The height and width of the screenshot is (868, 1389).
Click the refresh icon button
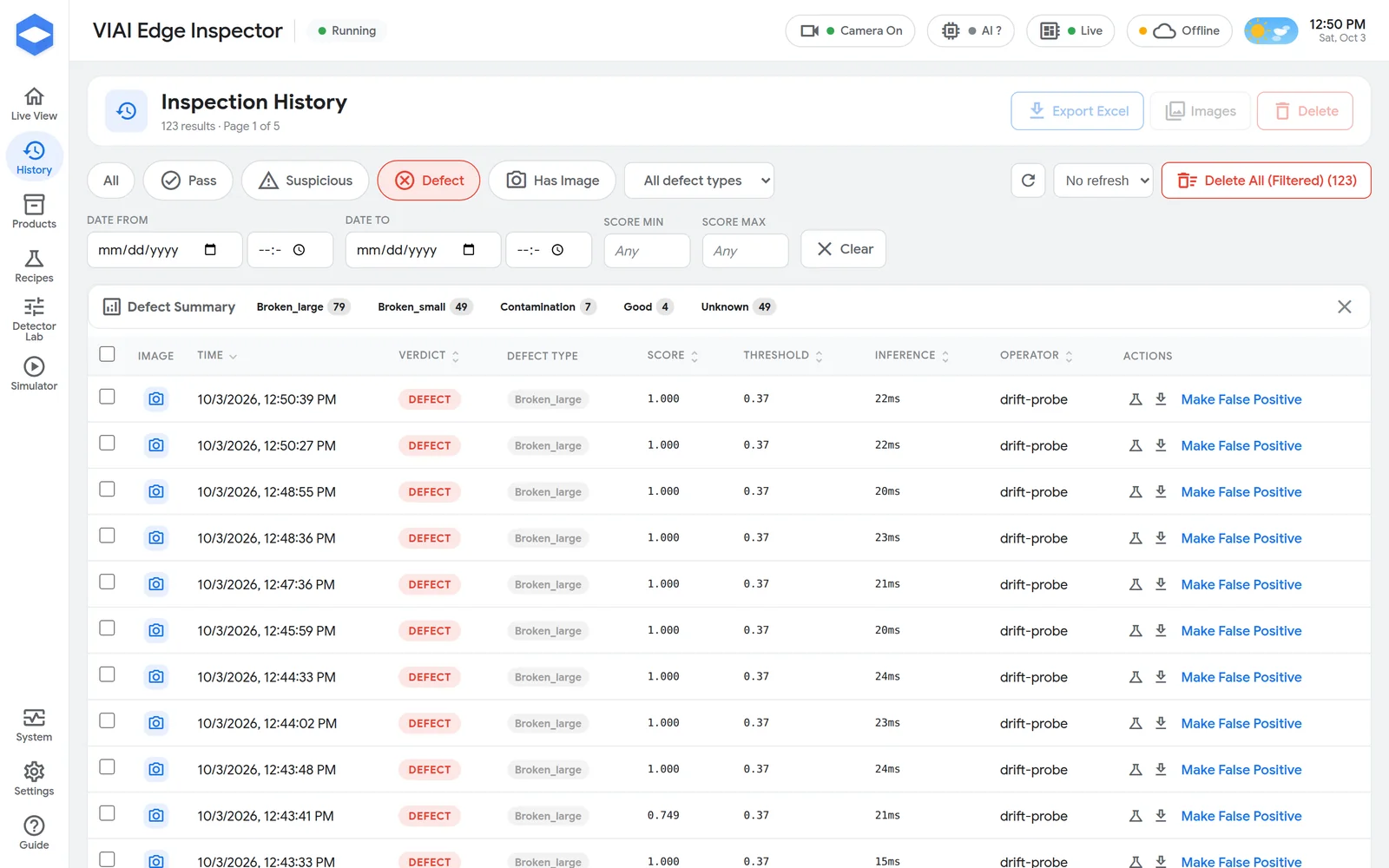pyautogui.click(x=1028, y=181)
